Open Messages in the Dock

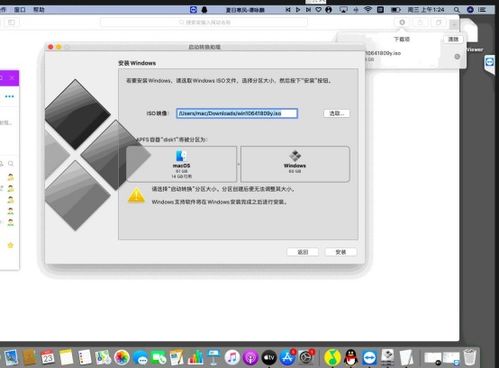coord(140,358)
